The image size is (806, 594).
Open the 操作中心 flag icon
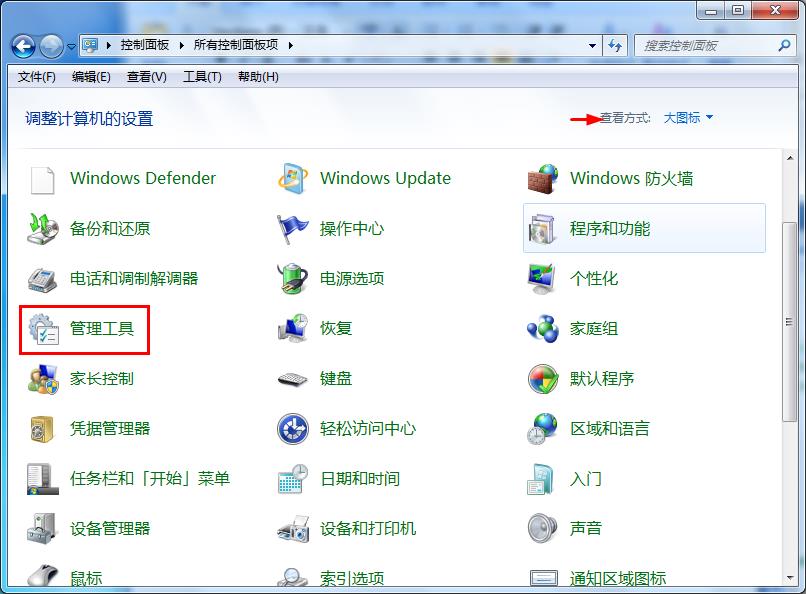point(292,229)
